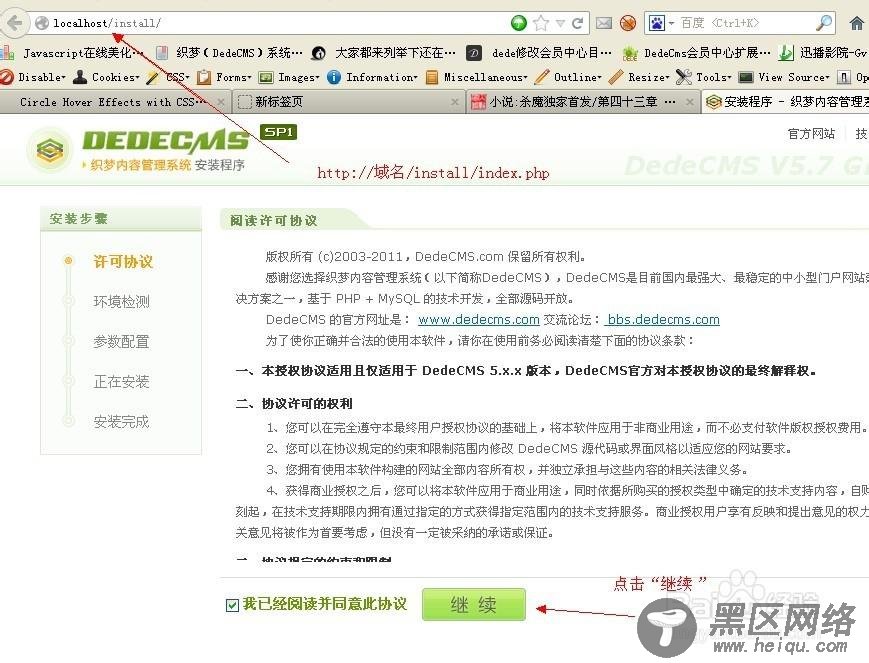The height and width of the screenshot is (663, 869).
Task: Open the www.dedecms.com link
Action: [479, 320]
